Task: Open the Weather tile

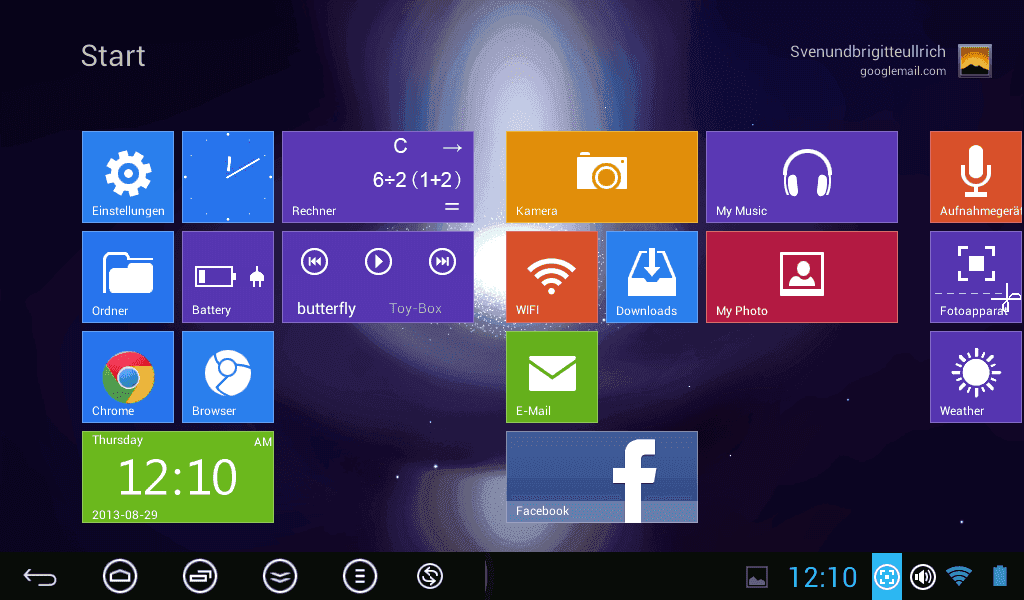Action: (977, 377)
